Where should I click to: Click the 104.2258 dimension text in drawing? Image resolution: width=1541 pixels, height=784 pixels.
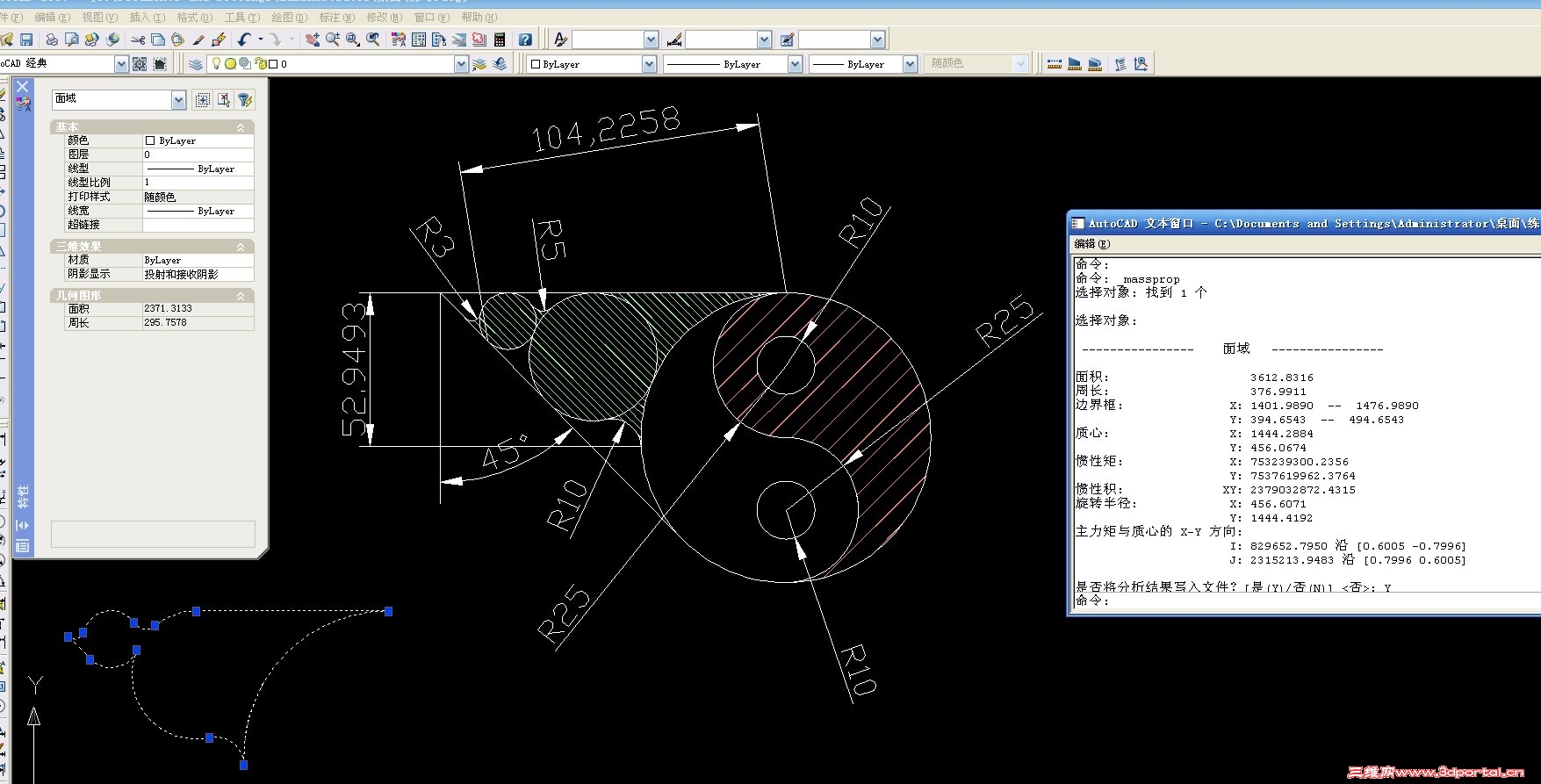606,129
